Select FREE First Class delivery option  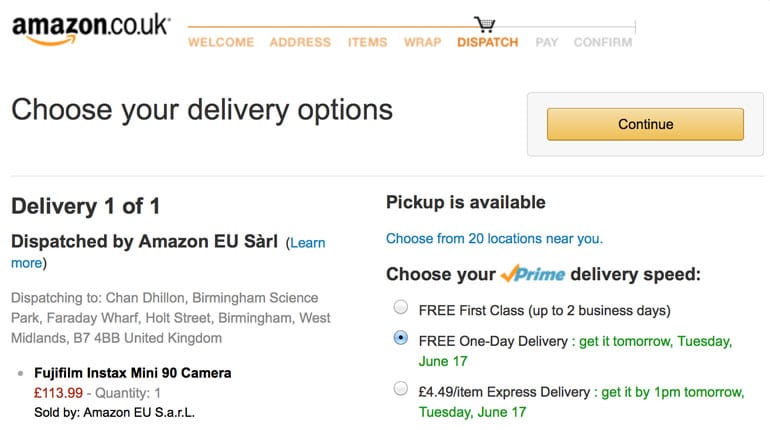click(401, 308)
